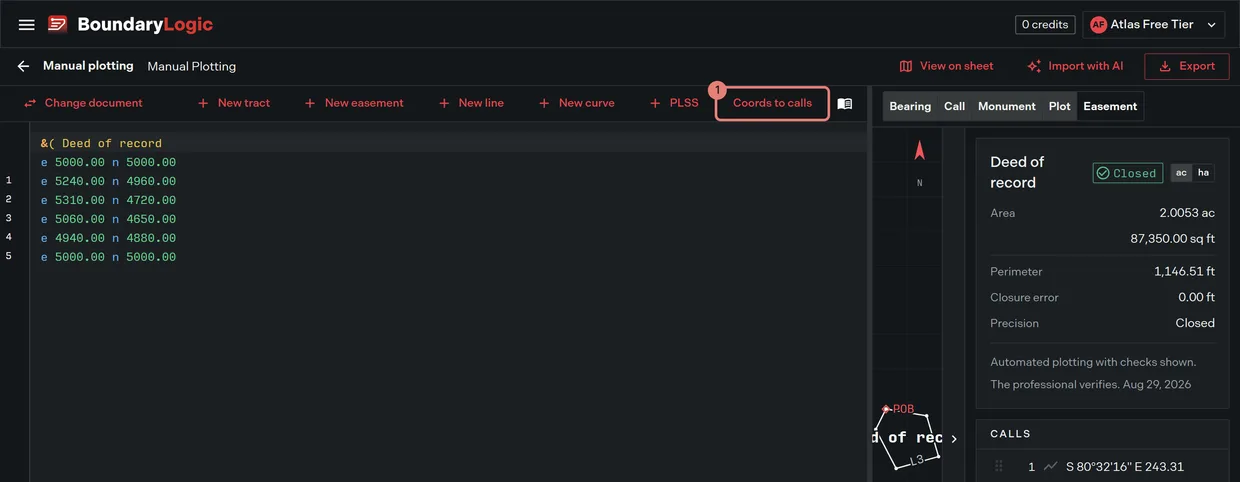
Task: Open the hamburger main menu
Action: (27, 24)
